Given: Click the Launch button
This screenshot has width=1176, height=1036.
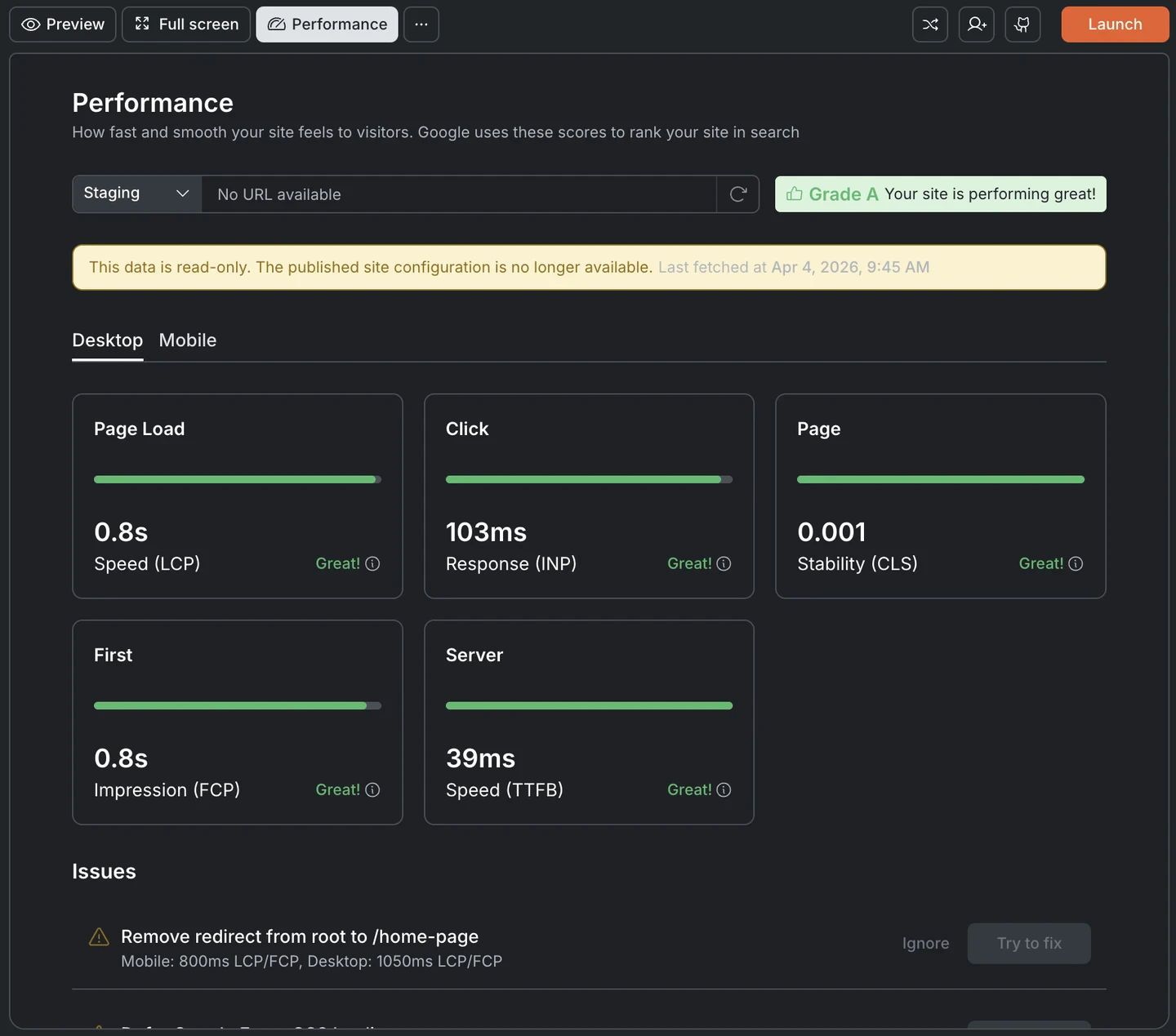Looking at the screenshot, I should click(1114, 24).
